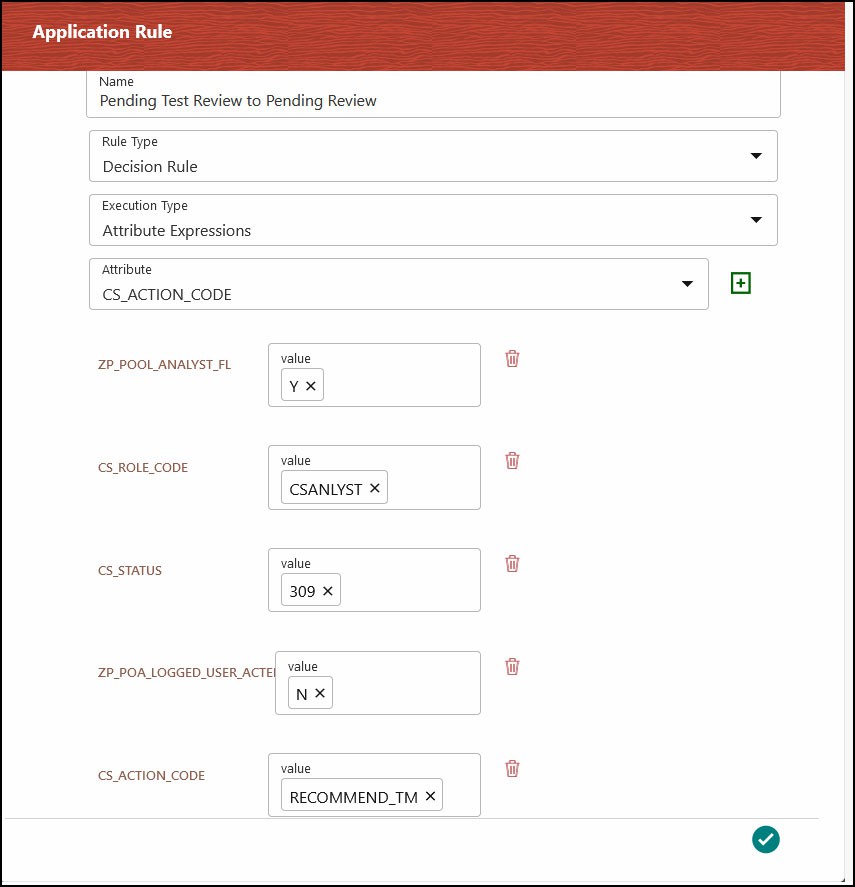Open the Attribute dropdown showing CS_ACTION_CODE
855x887 pixels.
coord(687,284)
